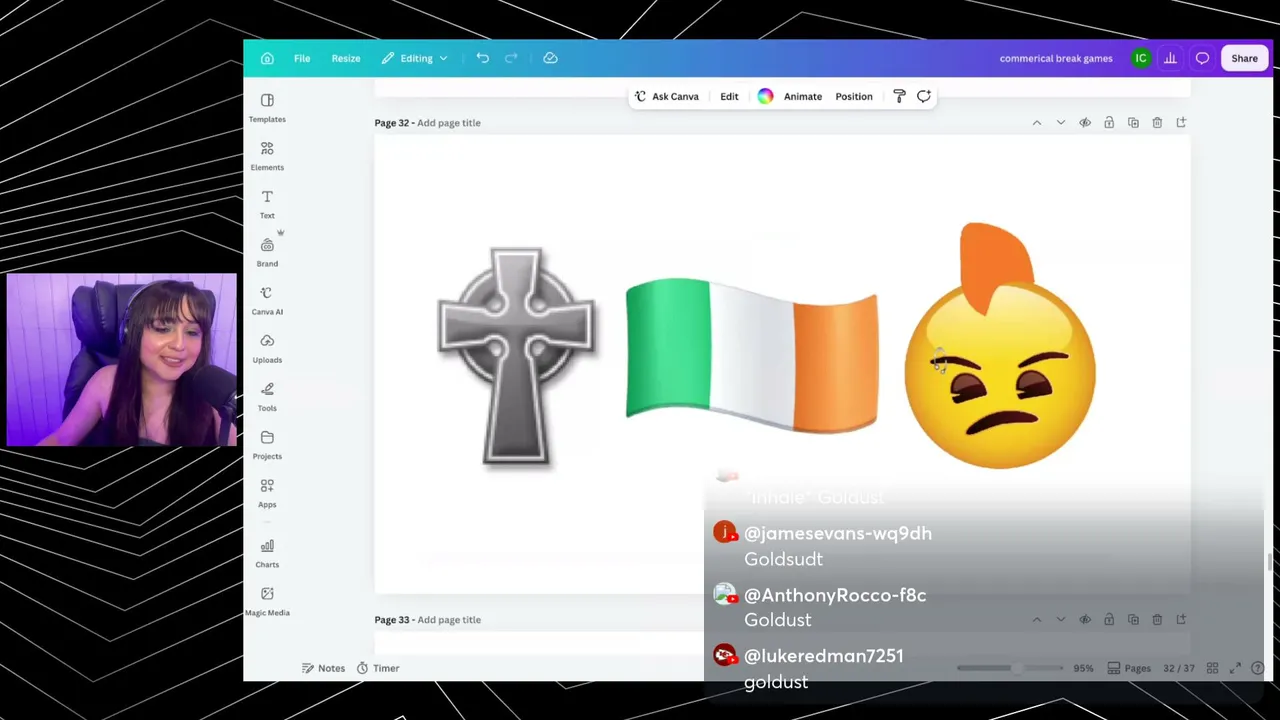Select the angry orange-haired emoji image
This screenshot has height=720, width=1280.
tap(1000, 346)
